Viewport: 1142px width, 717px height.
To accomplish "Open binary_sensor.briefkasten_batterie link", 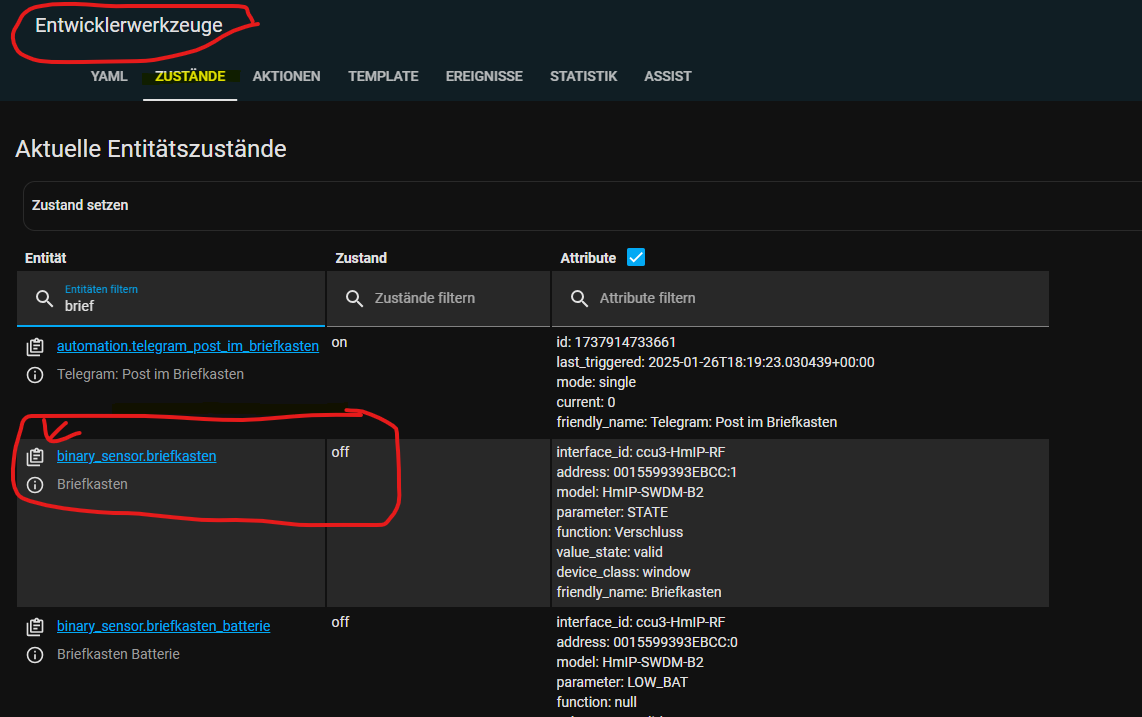I will coord(163,626).
